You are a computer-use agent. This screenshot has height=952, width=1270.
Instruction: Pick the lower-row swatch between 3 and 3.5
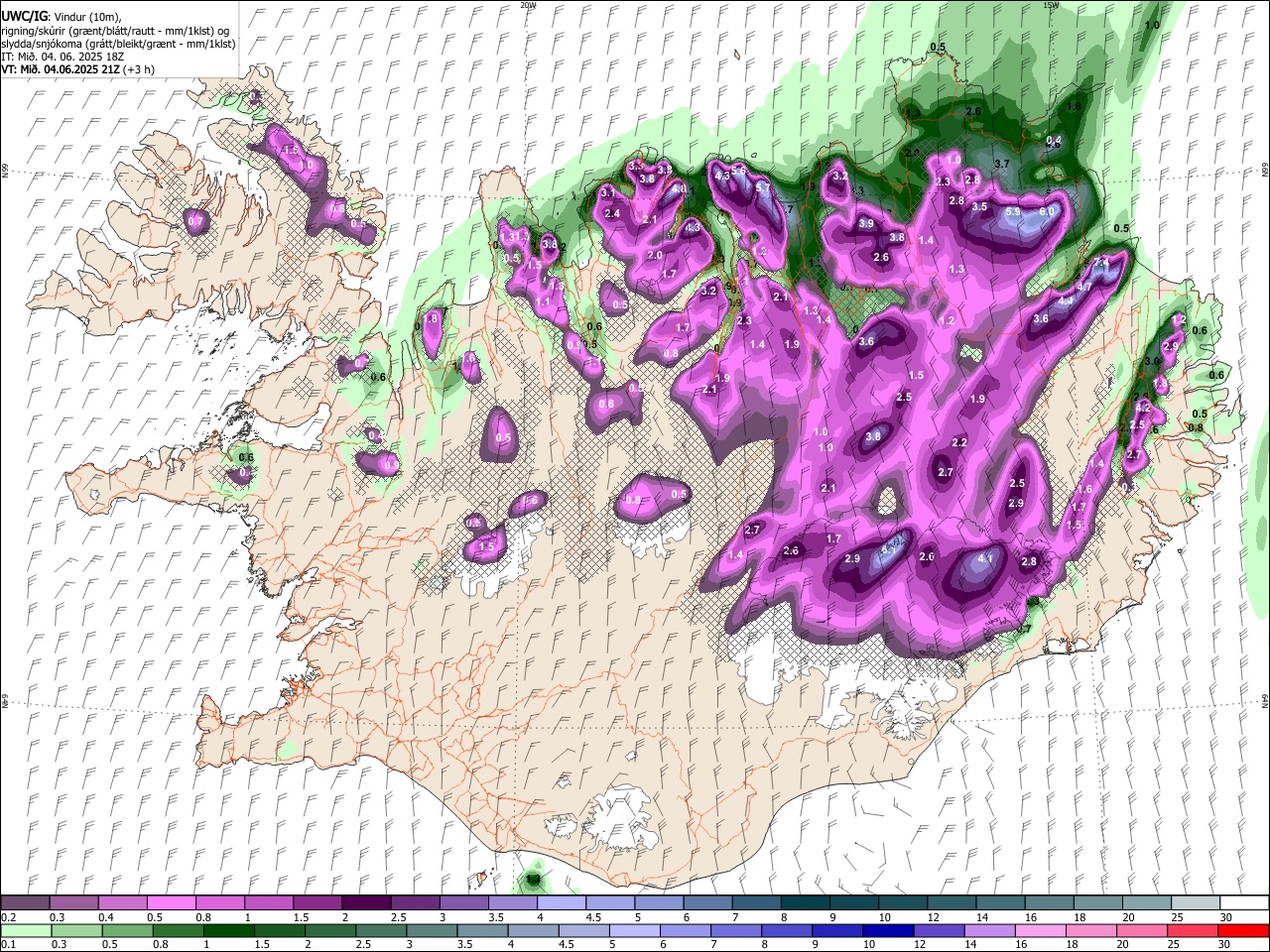point(433,930)
